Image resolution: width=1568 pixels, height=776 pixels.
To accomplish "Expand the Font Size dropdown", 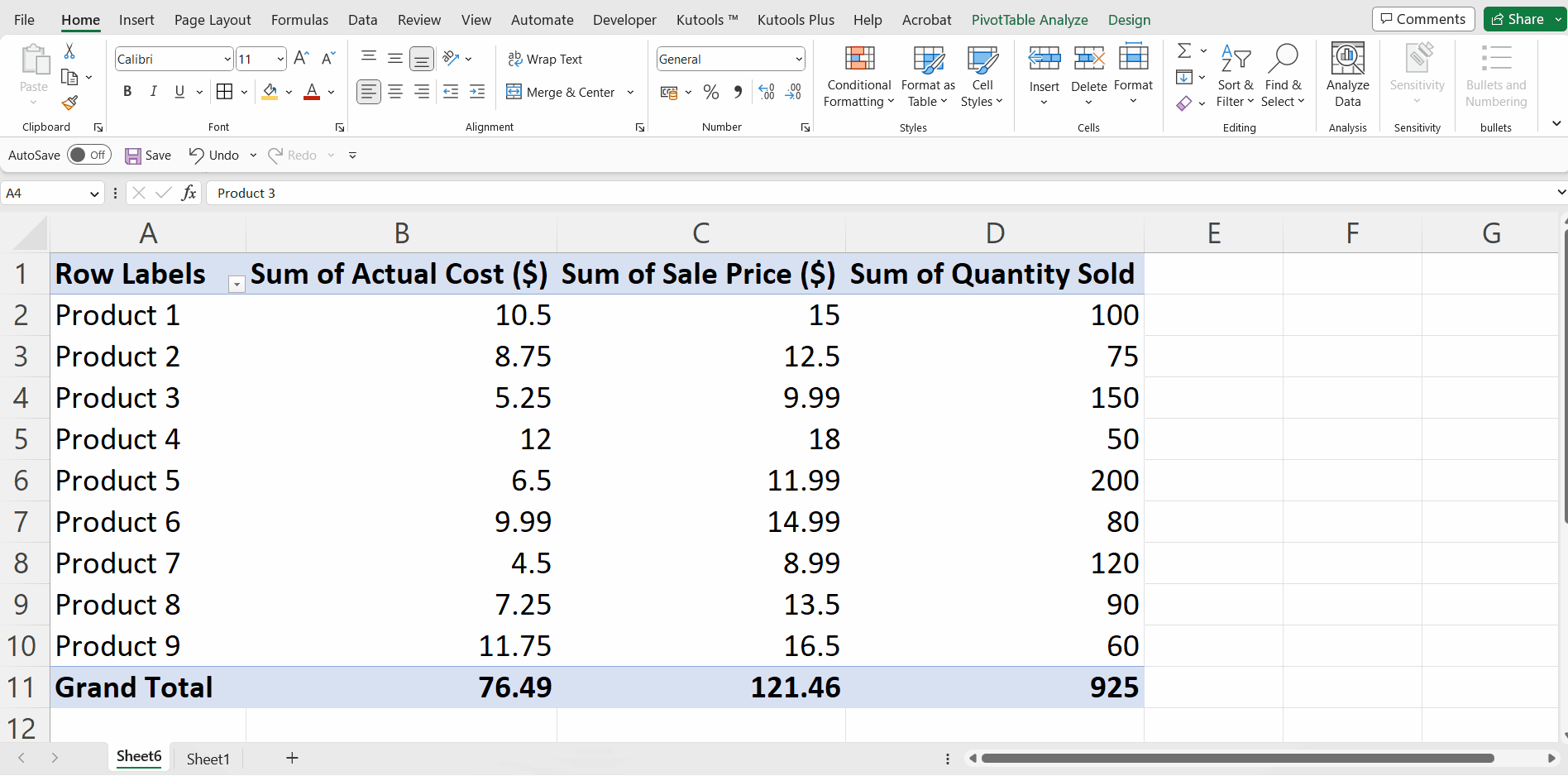I will [x=279, y=59].
